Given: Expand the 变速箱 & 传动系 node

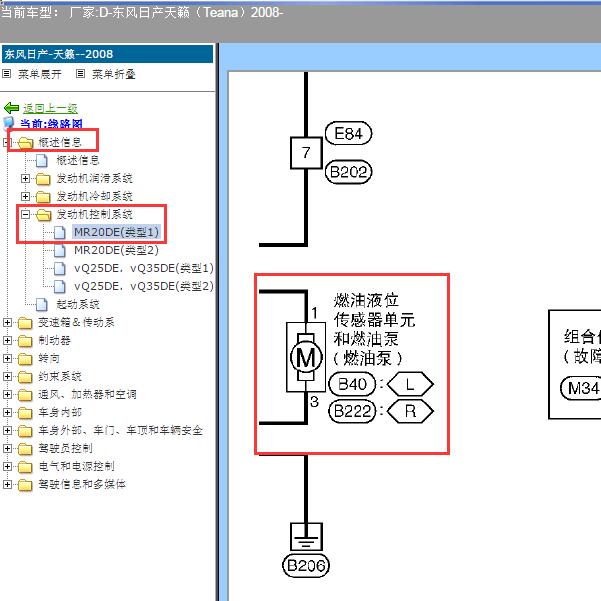Looking at the screenshot, I should (x=7, y=322).
